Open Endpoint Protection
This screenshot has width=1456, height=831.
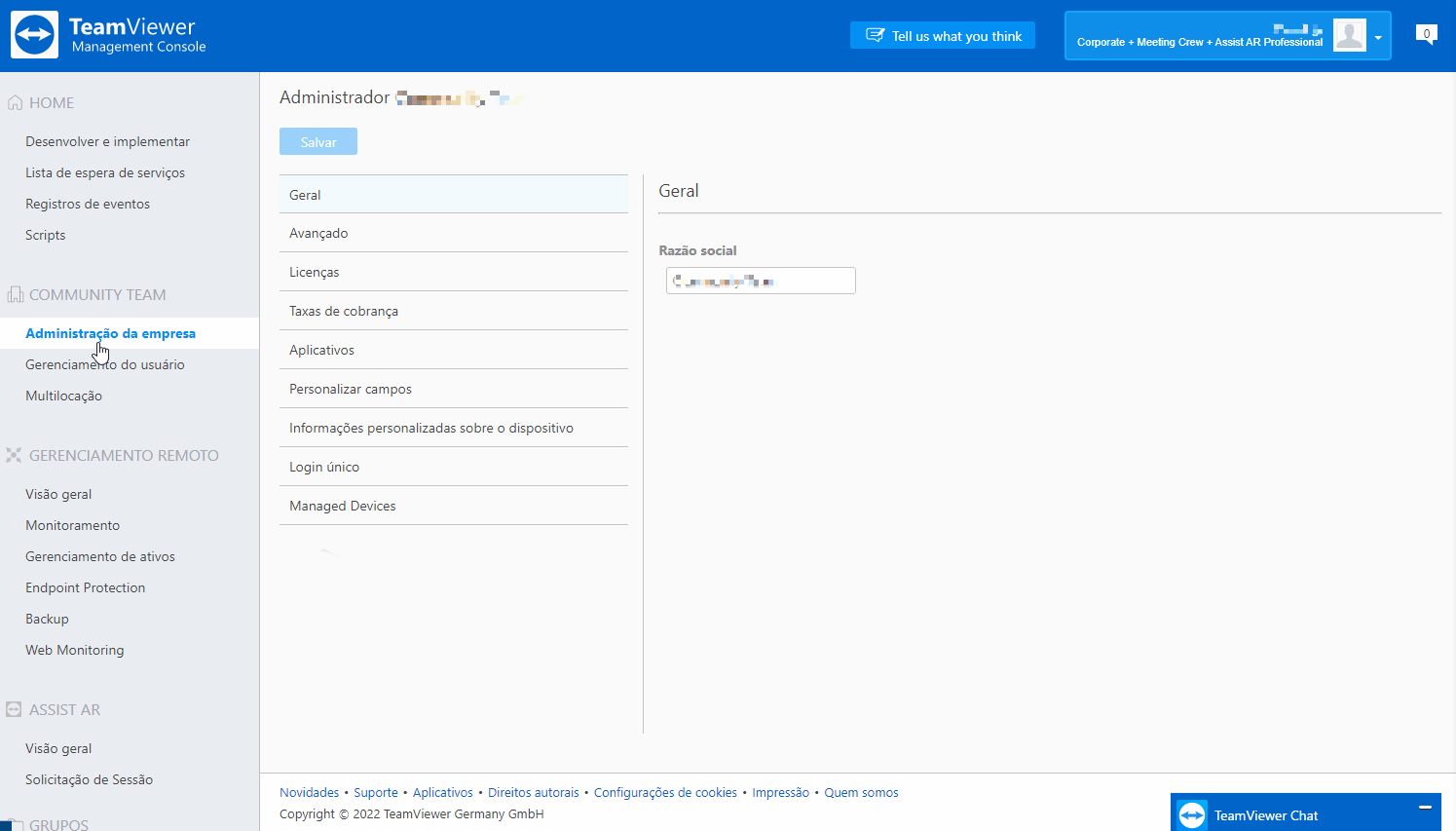click(x=86, y=587)
